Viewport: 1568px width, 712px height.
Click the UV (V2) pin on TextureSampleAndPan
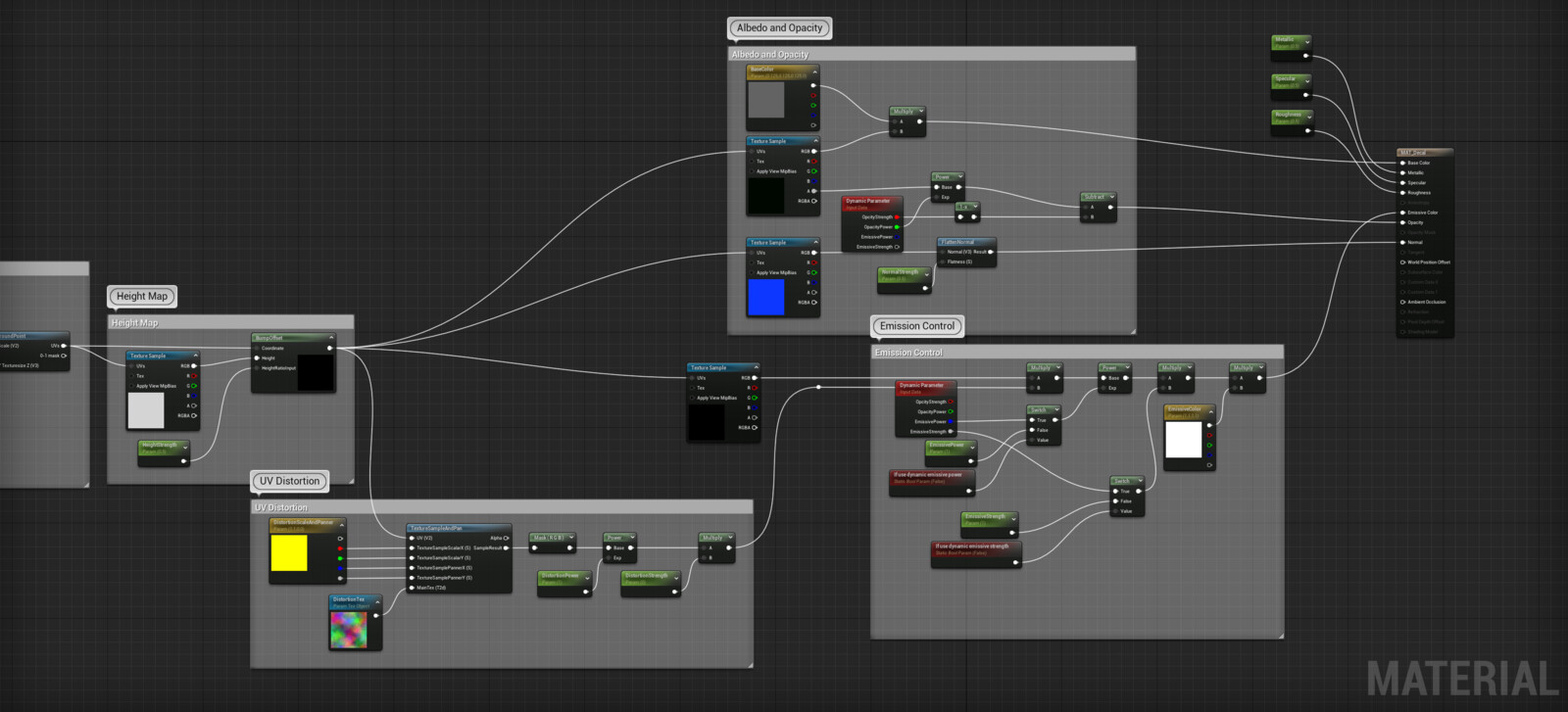(413, 538)
